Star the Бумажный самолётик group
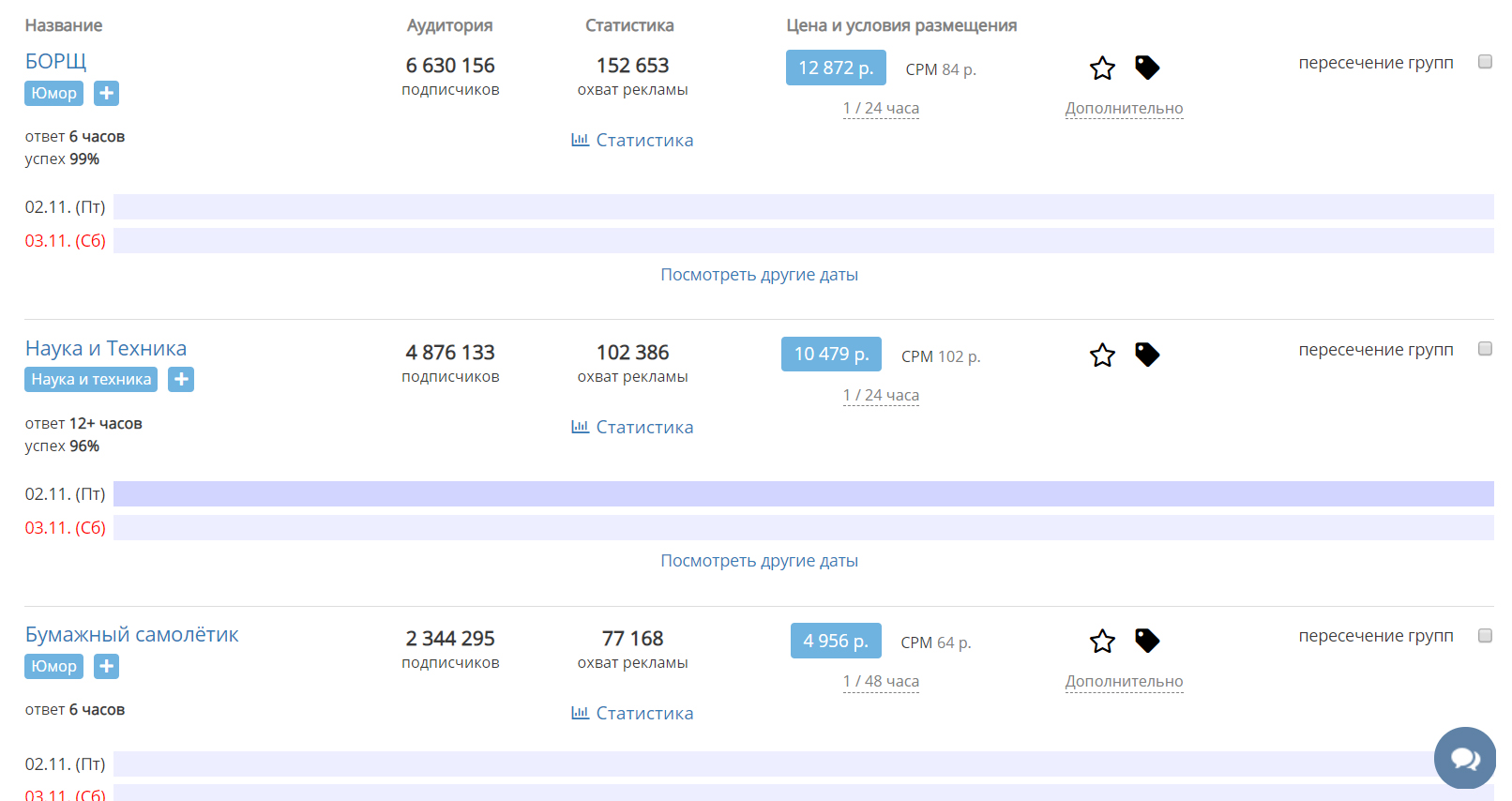Screen dimensions: 1512x801 click(x=1102, y=642)
